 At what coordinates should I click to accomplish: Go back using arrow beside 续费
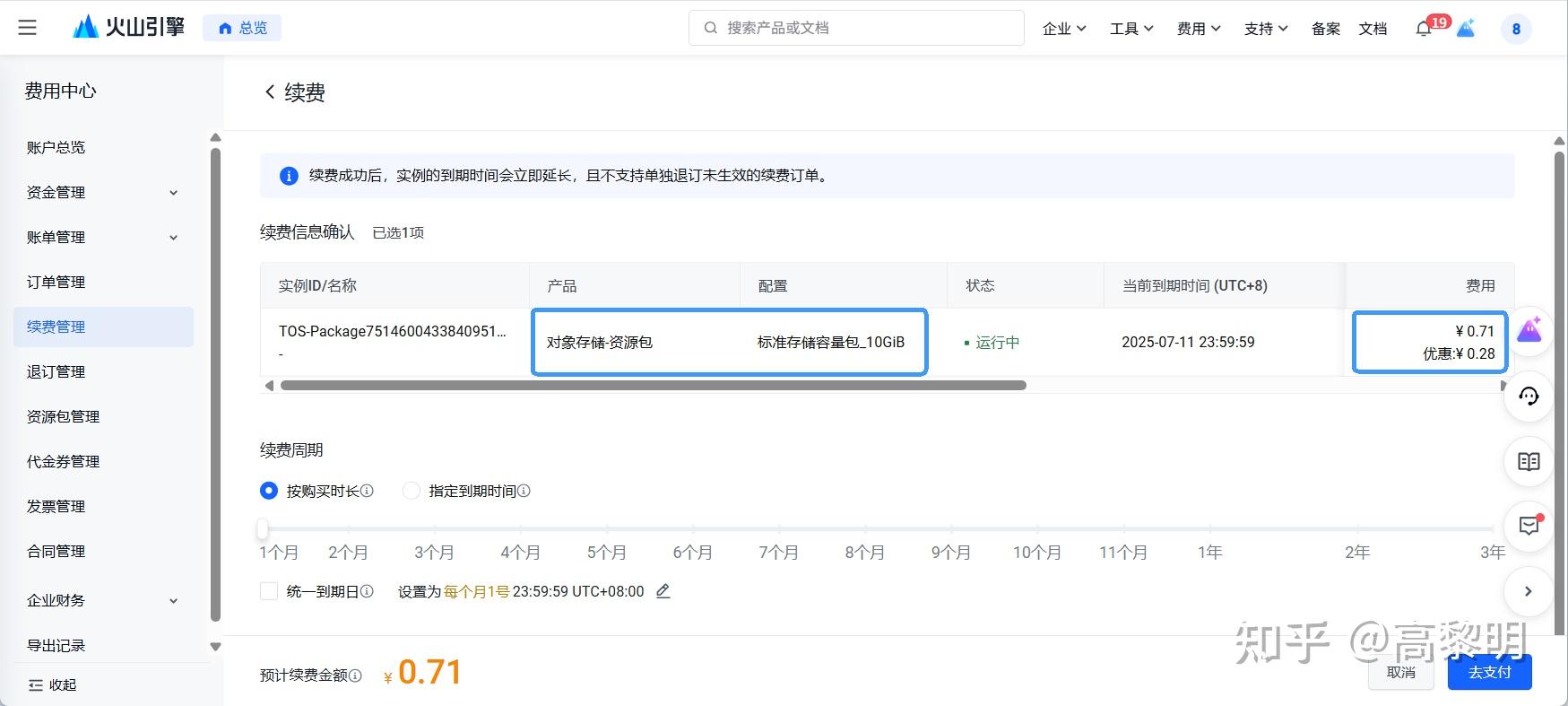coord(270,92)
